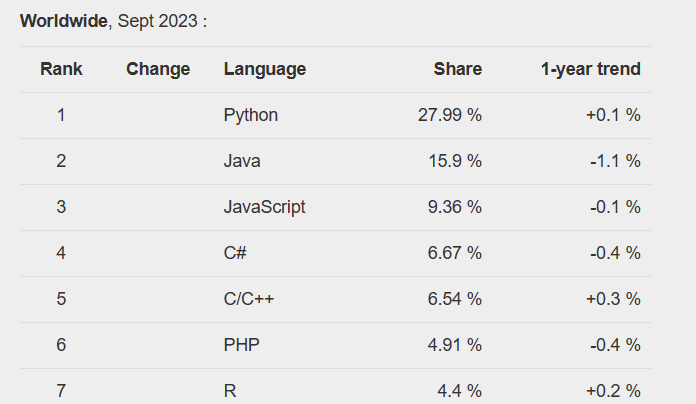Click the Language column header
Image resolution: width=696 pixels, height=404 pixels.
(x=265, y=69)
